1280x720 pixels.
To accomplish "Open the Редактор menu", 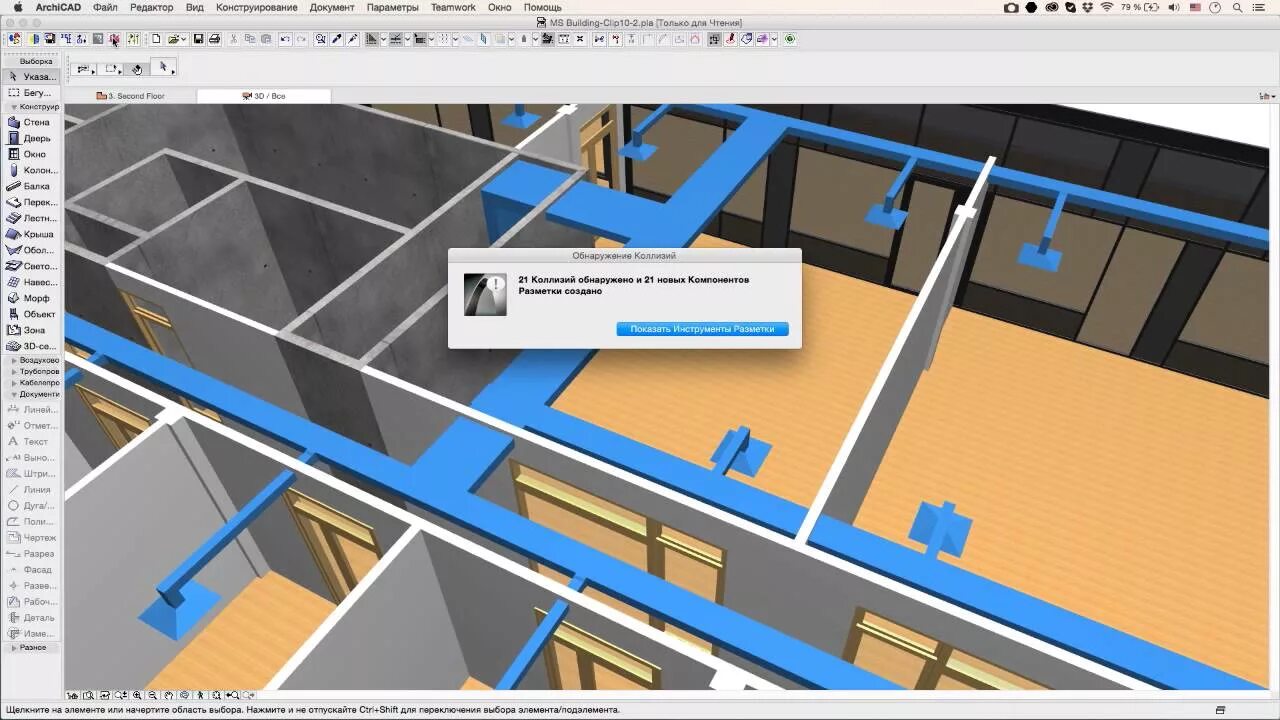I will coord(151,7).
